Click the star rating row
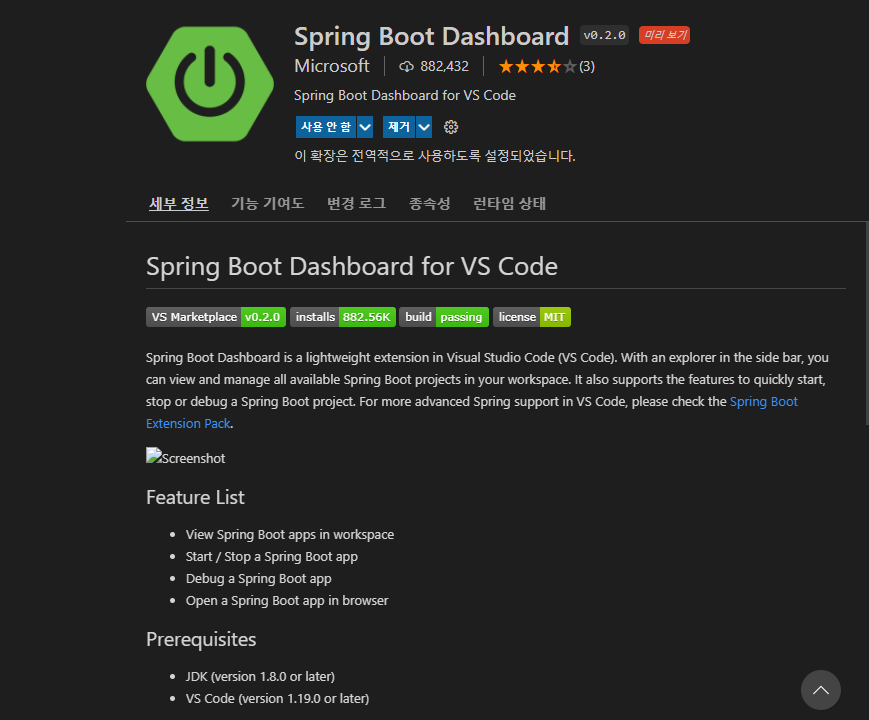This screenshot has width=869, height=720. [538, 67]
